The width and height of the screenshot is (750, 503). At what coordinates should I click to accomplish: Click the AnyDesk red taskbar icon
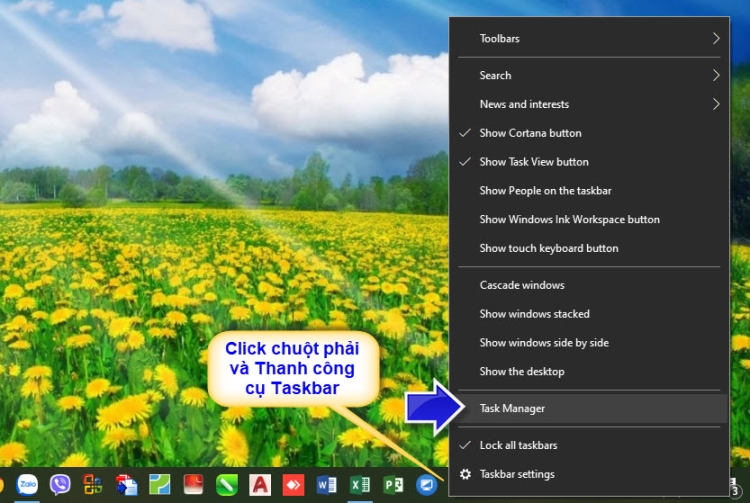tap(293, 485)
